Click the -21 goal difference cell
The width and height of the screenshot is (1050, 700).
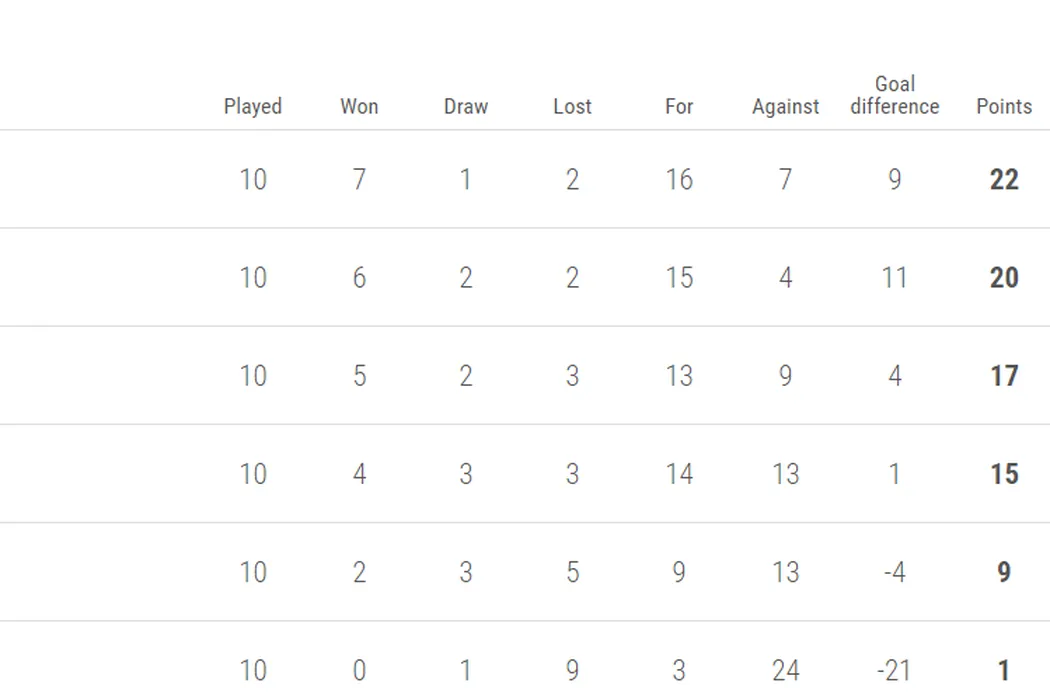[x=894, y=670]
